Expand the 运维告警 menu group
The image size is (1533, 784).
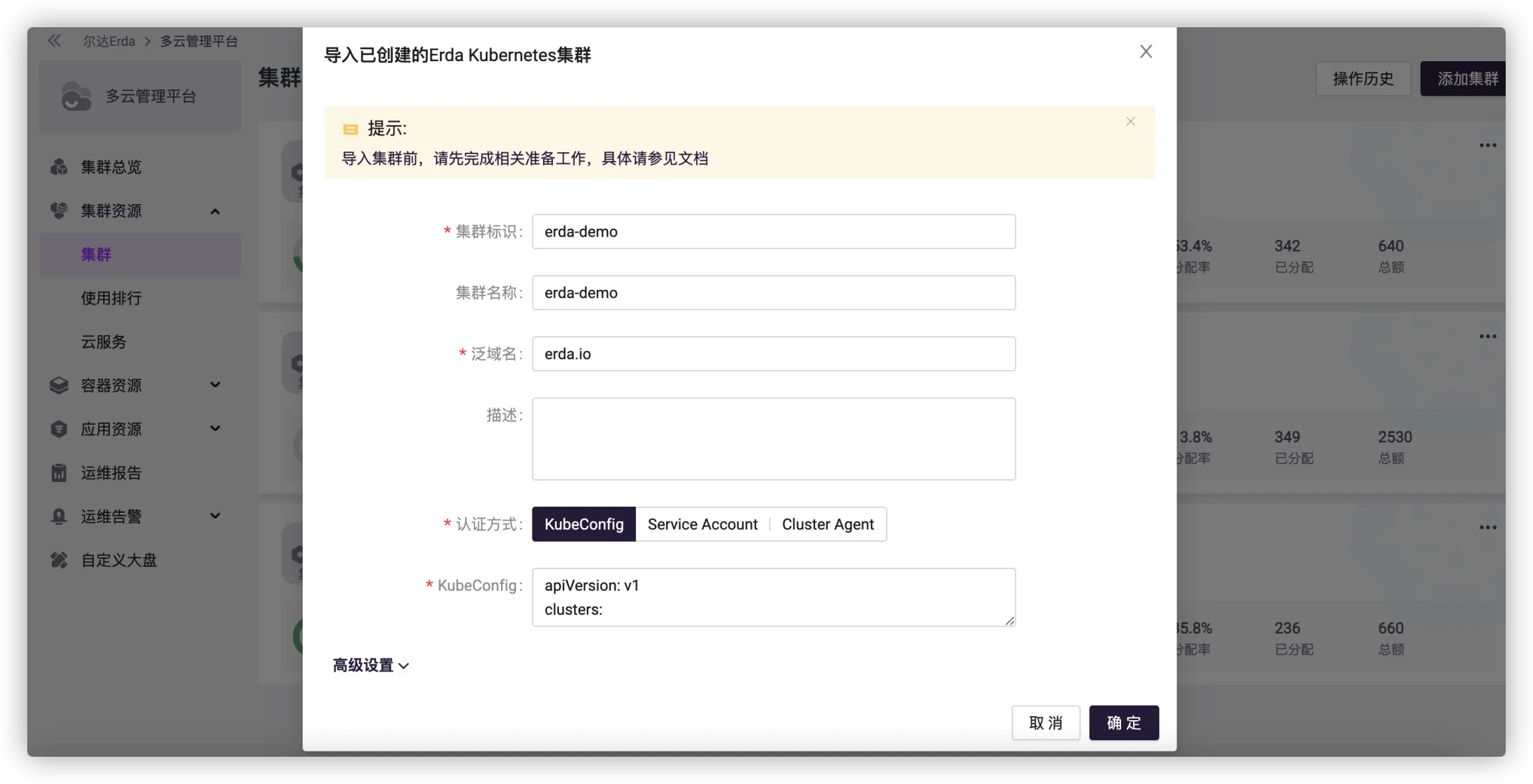215,516
